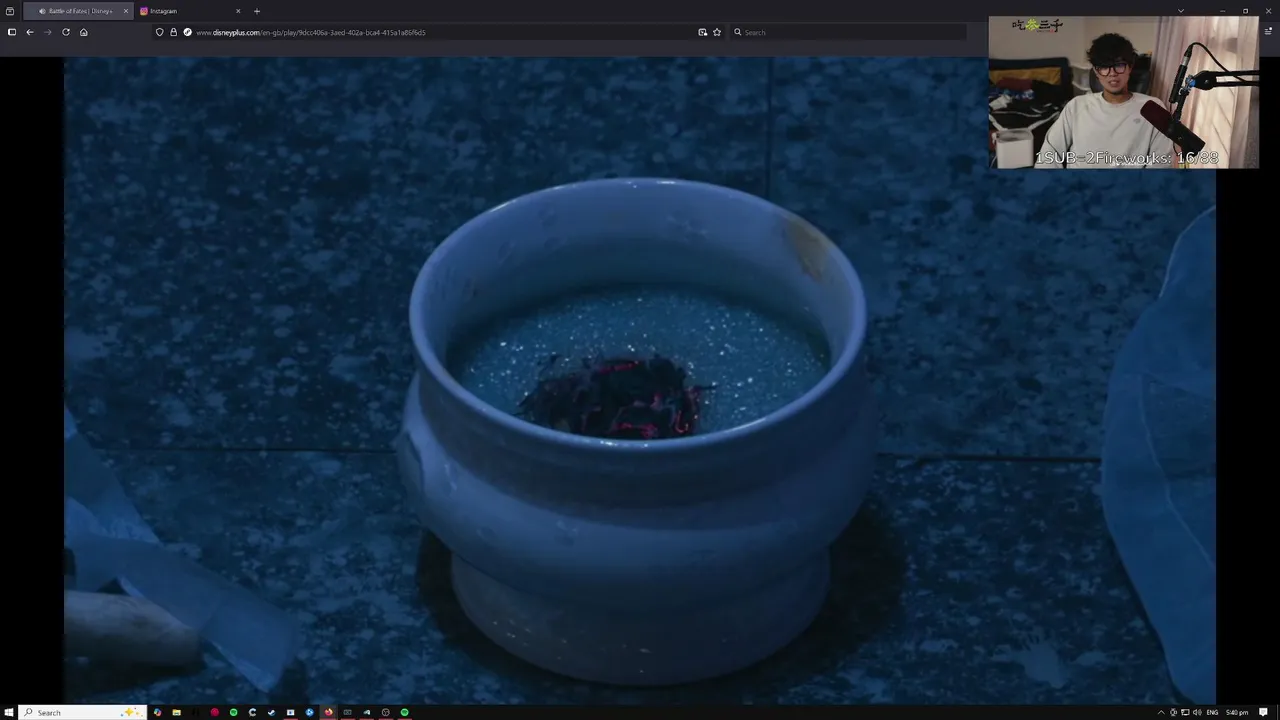This screenshot has height=720, width=1280.
Task: Bookmark this page with the star
Action: [717, 32]
